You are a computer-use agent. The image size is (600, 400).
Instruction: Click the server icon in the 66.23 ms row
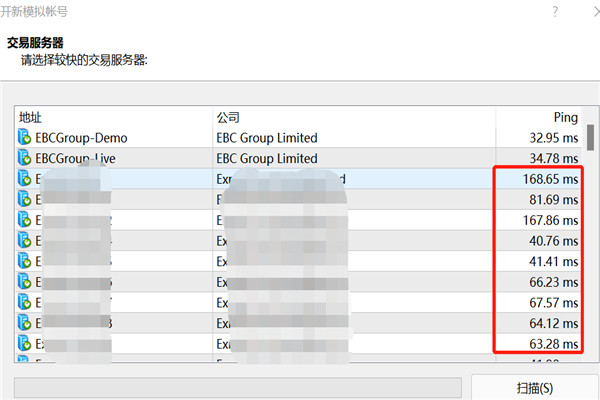point(24,282)
